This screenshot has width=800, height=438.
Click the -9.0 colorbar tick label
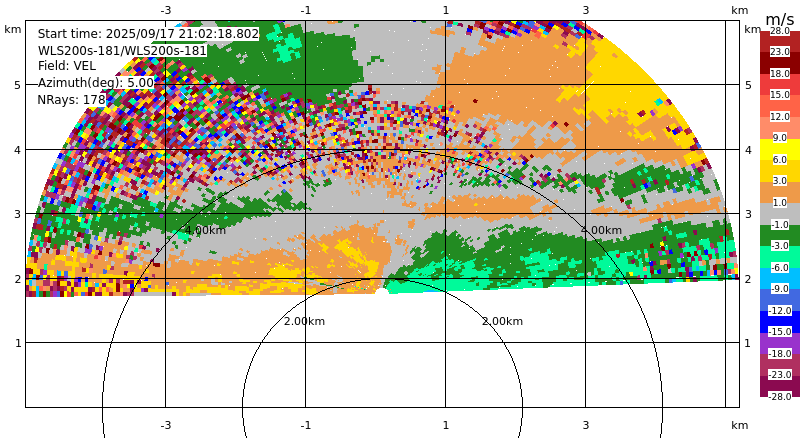point(780,288)
